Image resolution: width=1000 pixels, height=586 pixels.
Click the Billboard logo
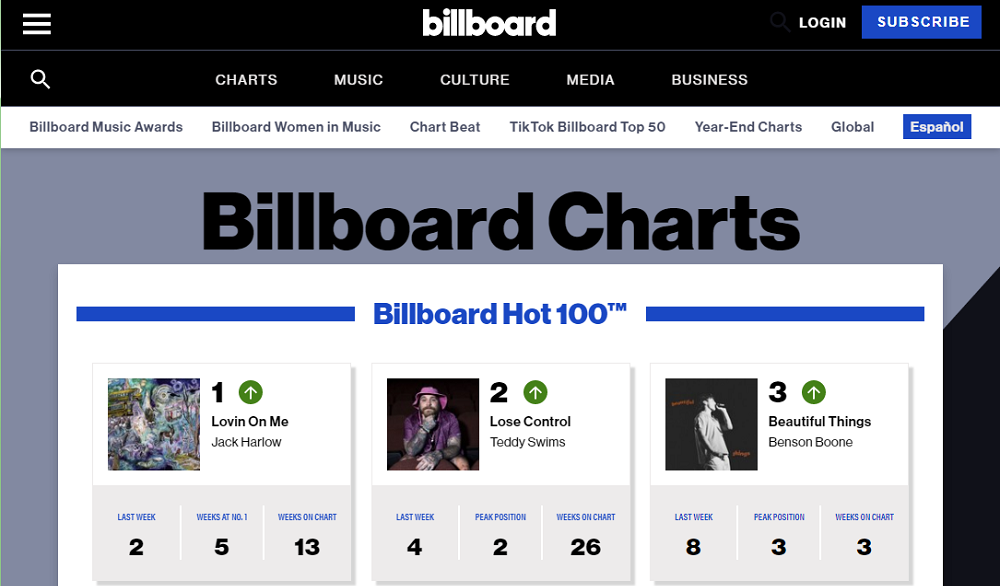(489, 23)
